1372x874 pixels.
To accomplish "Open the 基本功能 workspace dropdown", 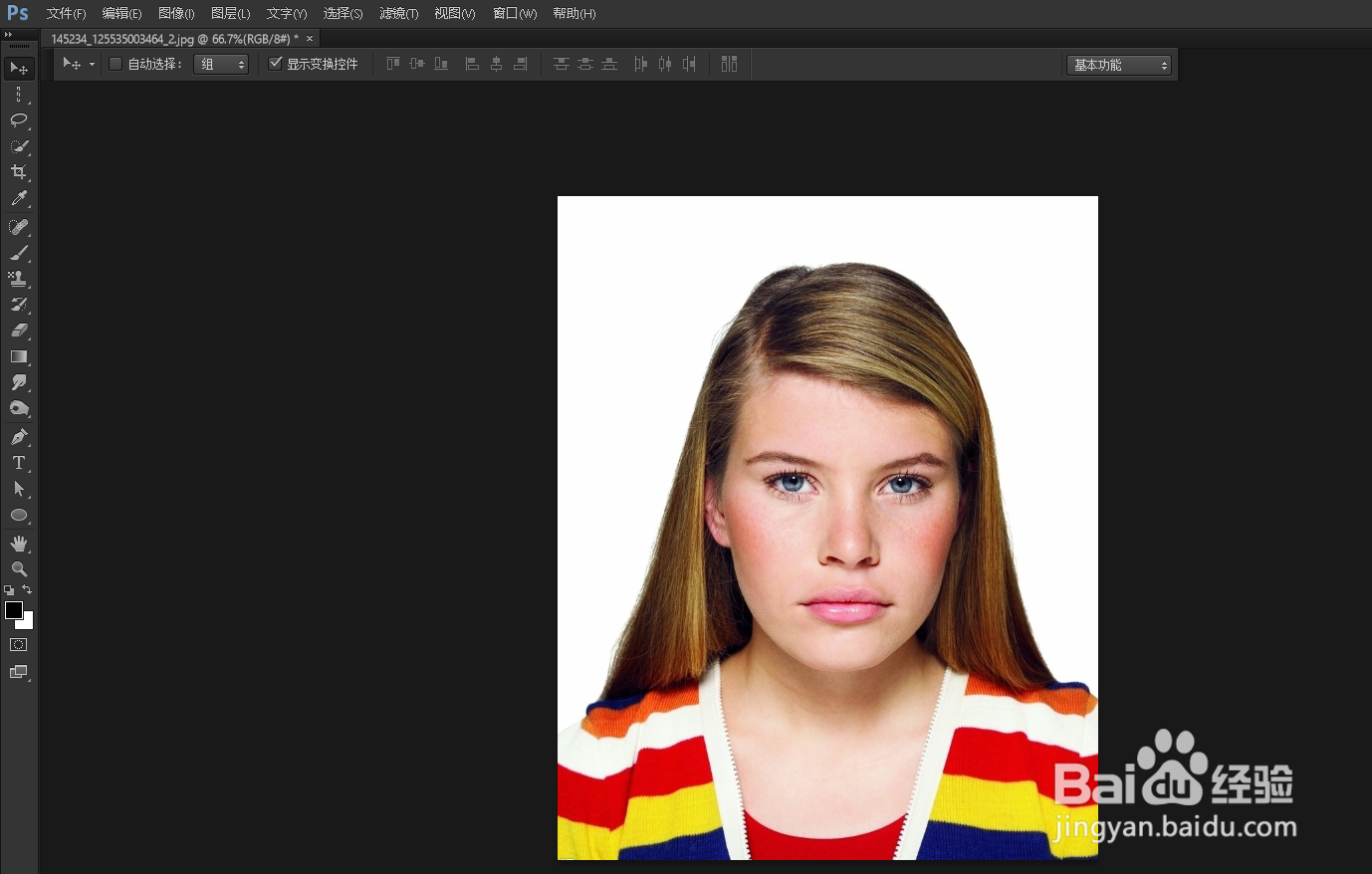I will click(1119, 65).
